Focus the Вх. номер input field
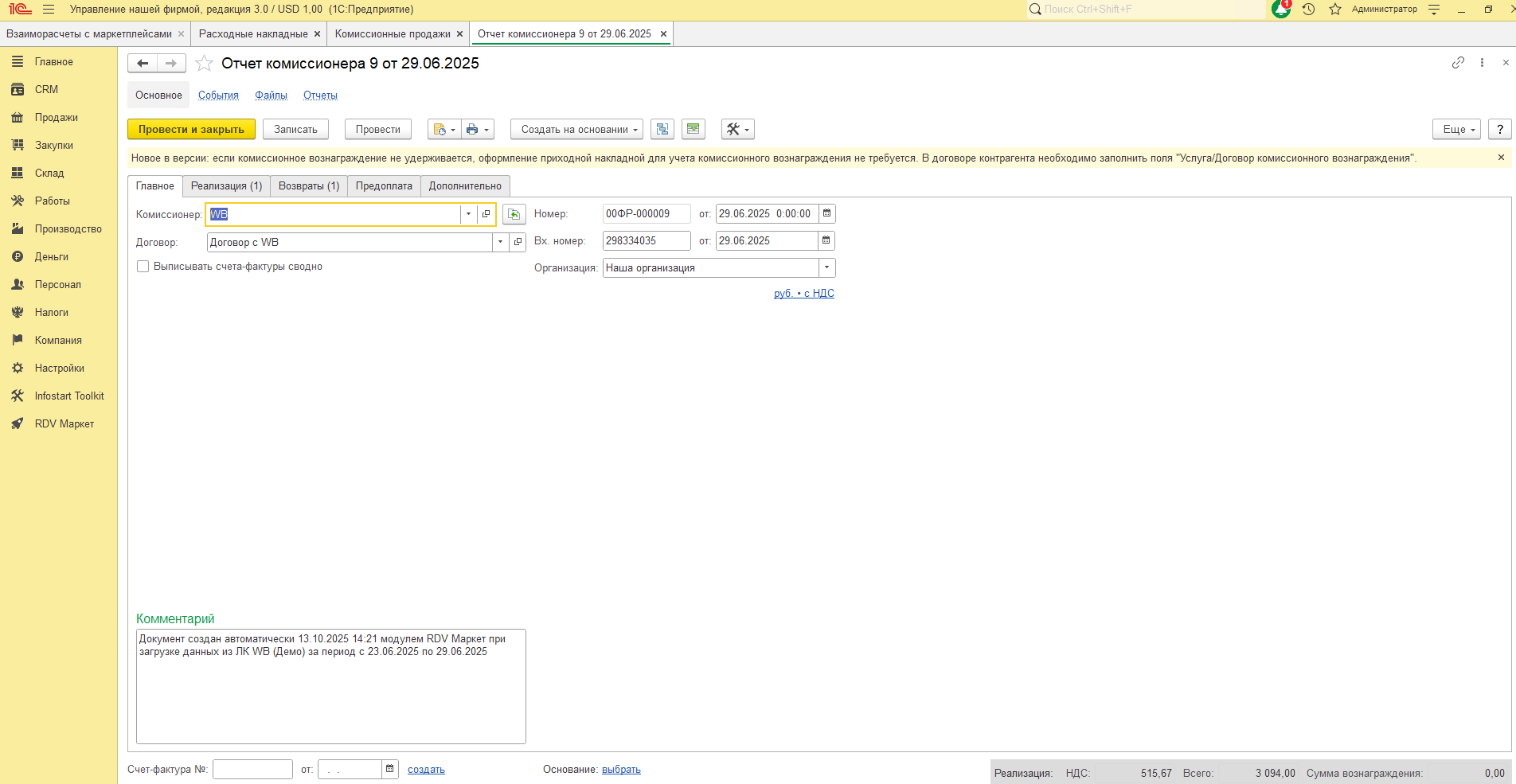The image size is (1516, 784). click(x=647, y=240)
